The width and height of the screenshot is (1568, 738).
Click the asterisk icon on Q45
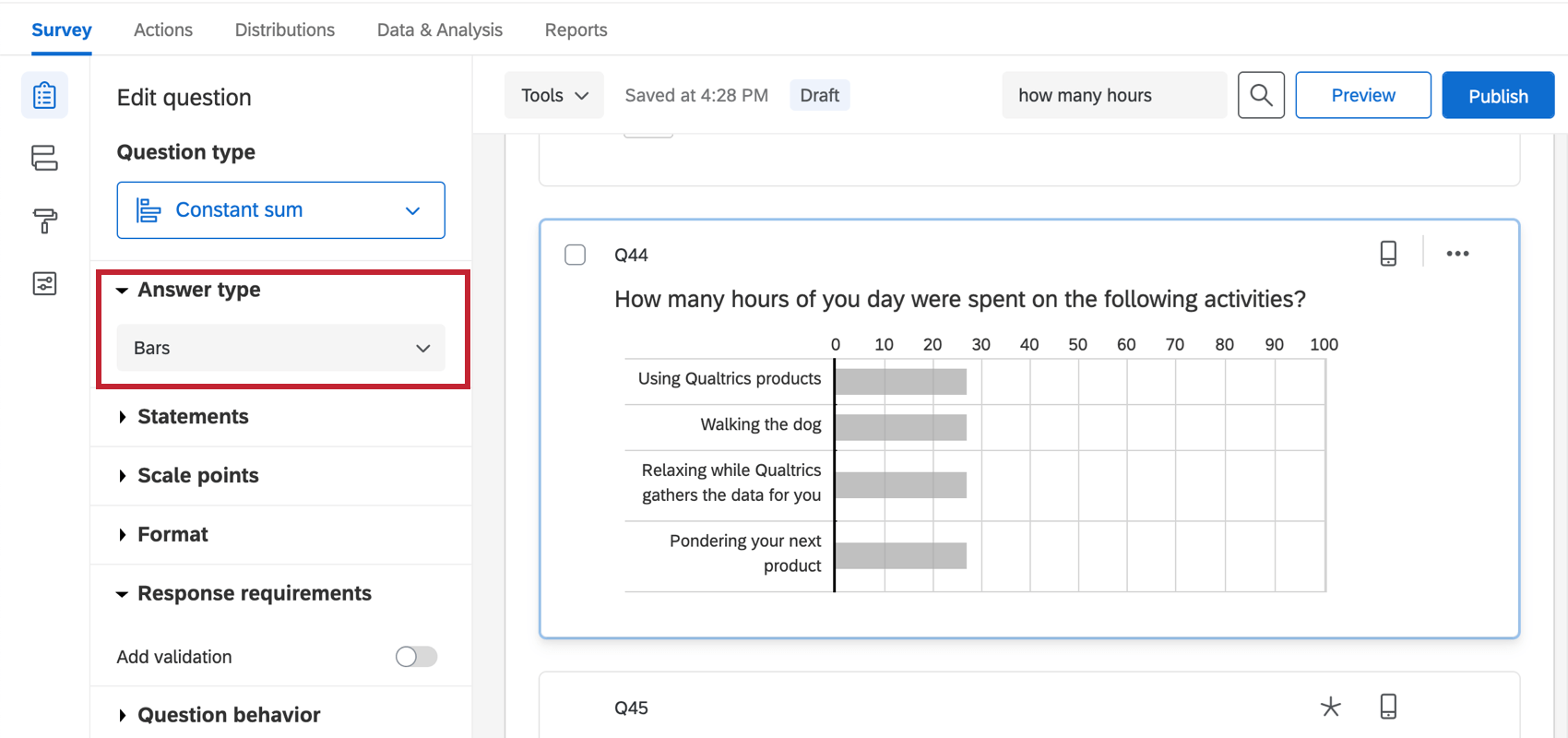click(x=1330, y=707)
